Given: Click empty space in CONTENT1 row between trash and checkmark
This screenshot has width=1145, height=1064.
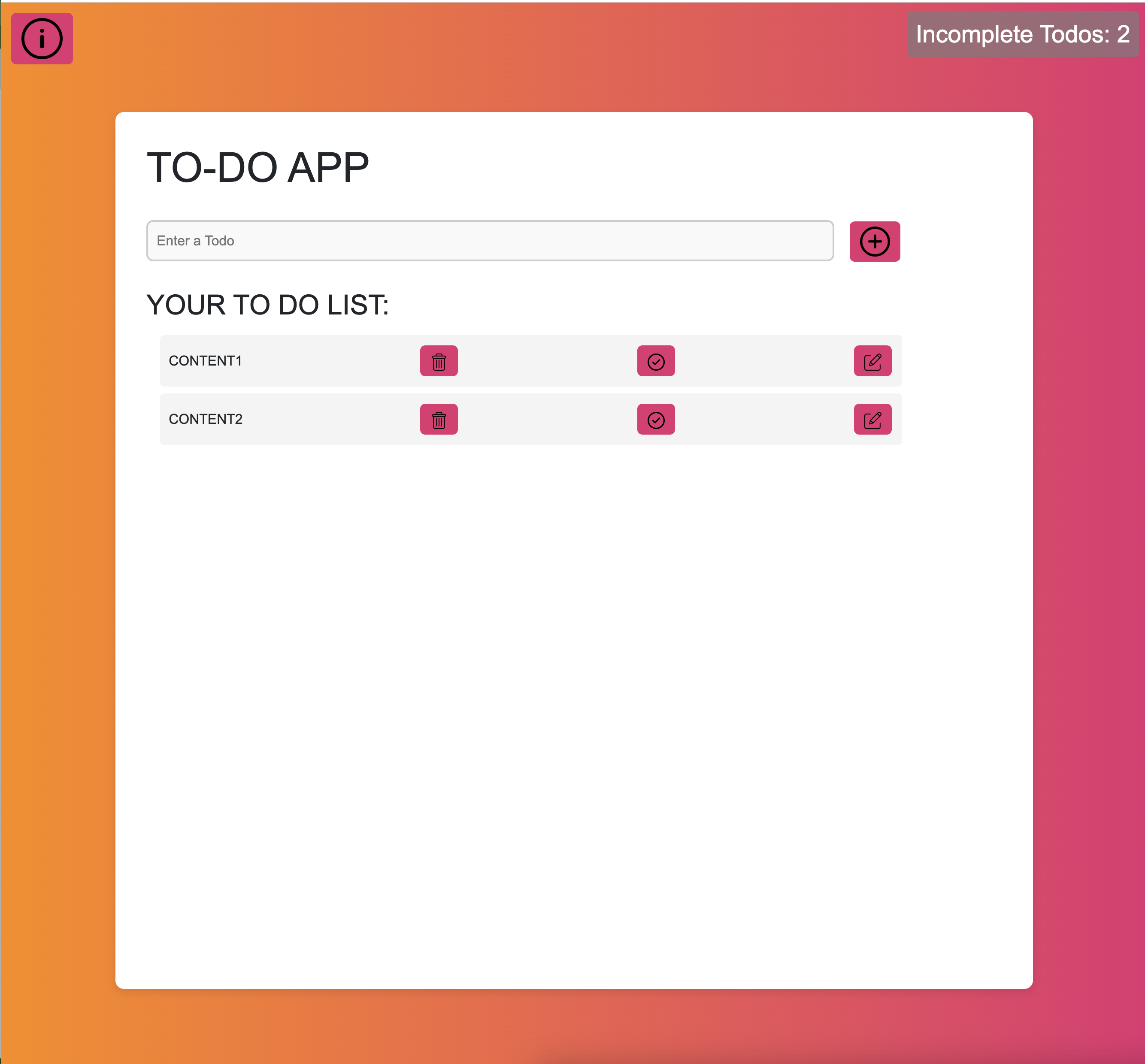Looking at the screenshot, I should click(x=547, y=361).
